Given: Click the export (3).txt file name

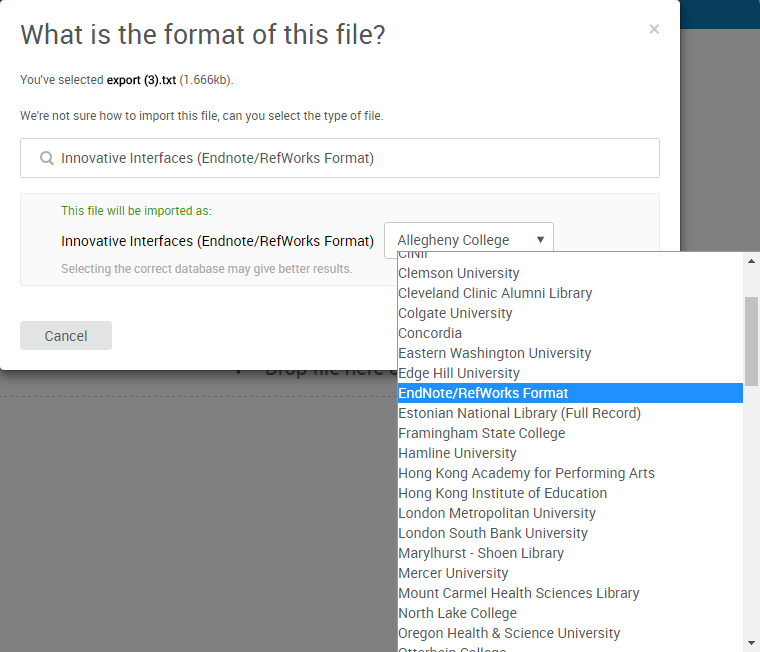Looking at the screenshot, I should click(141, 80).
